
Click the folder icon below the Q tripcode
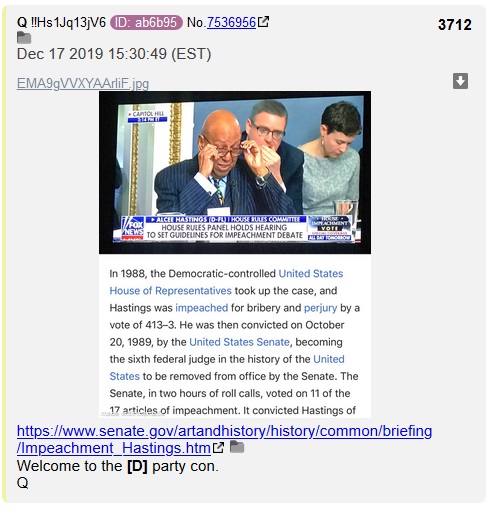24,38
